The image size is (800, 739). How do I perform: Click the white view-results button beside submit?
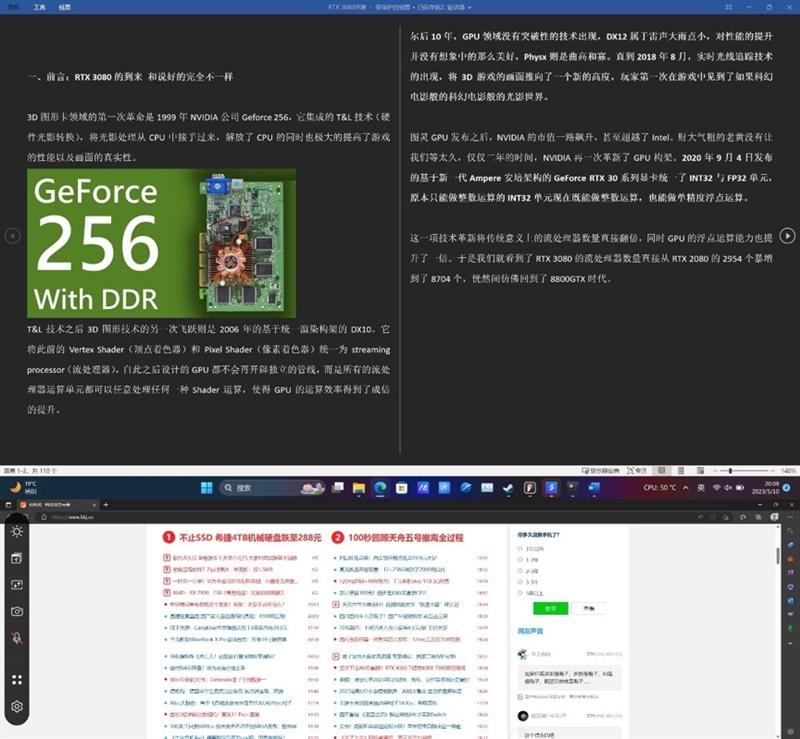tap(589, 608)
